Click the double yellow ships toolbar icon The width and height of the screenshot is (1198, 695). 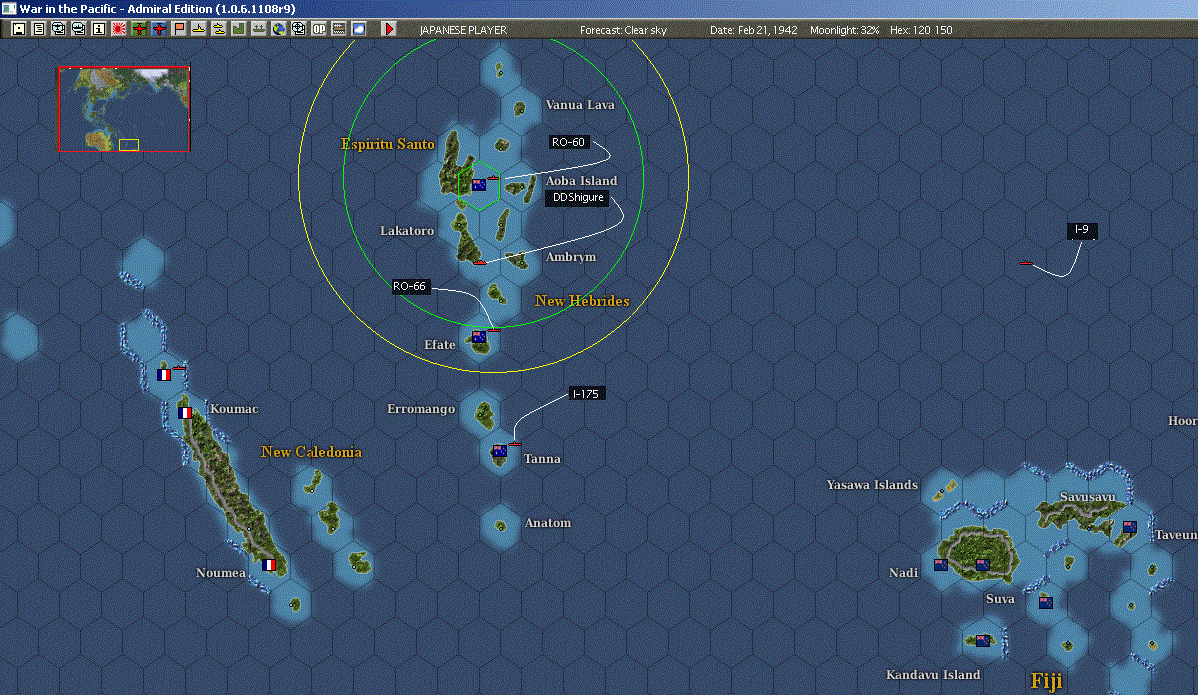click(x=219, y=29)
